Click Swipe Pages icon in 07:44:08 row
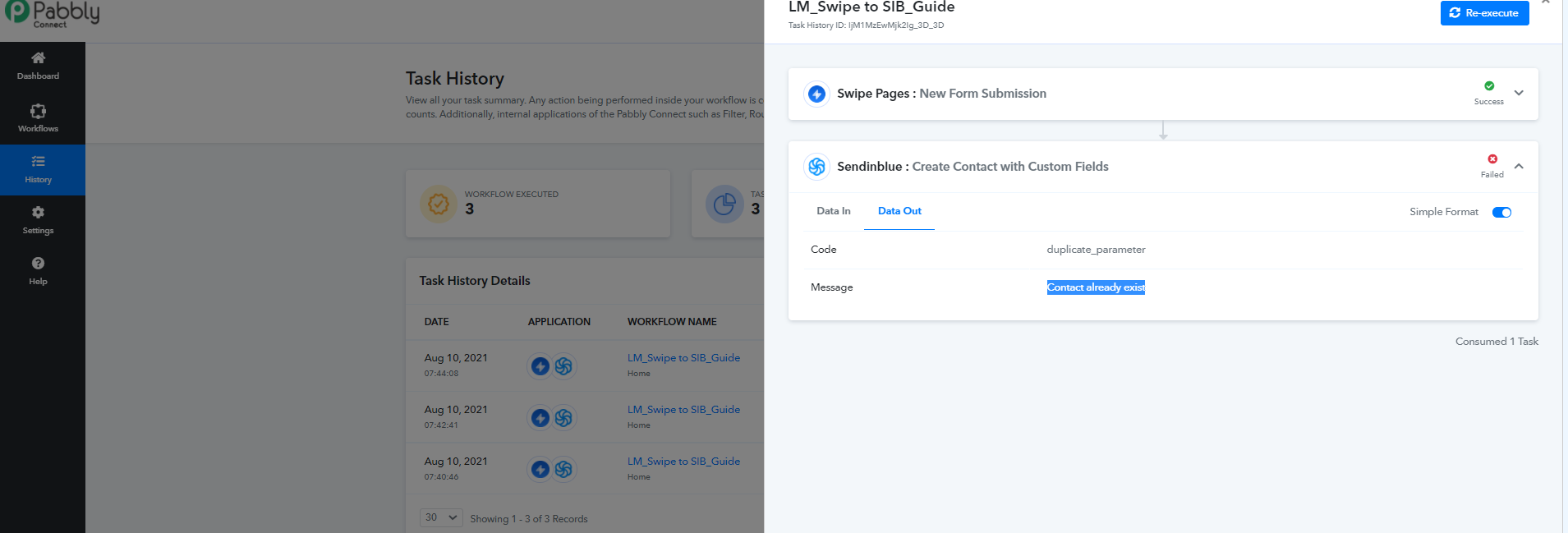The height and width of the screenshot is (533, 1568). [x=540, y=366]
